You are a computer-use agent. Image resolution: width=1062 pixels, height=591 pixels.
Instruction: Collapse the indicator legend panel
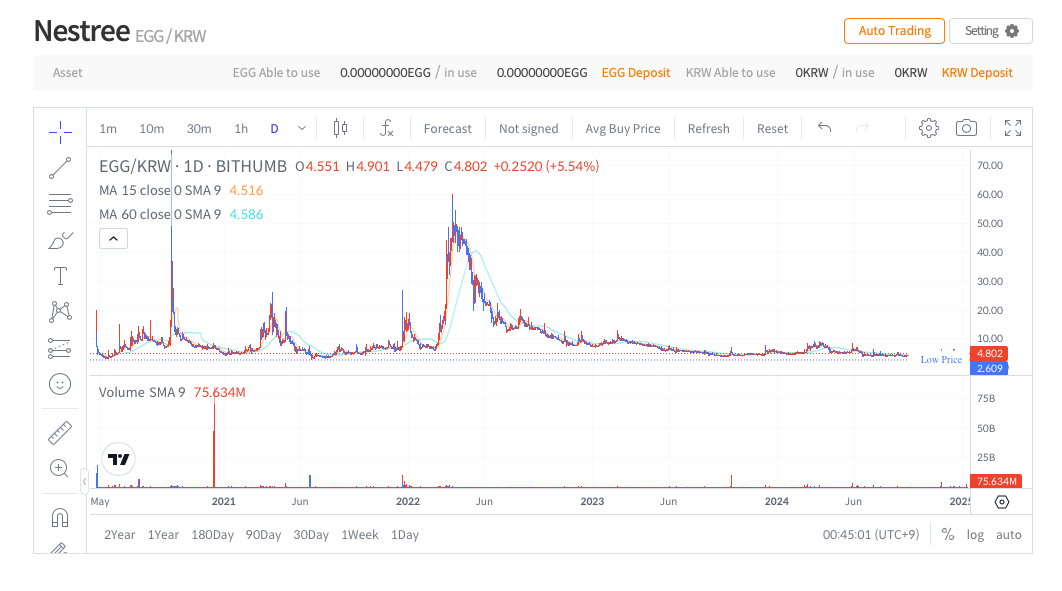pos(113,238)
